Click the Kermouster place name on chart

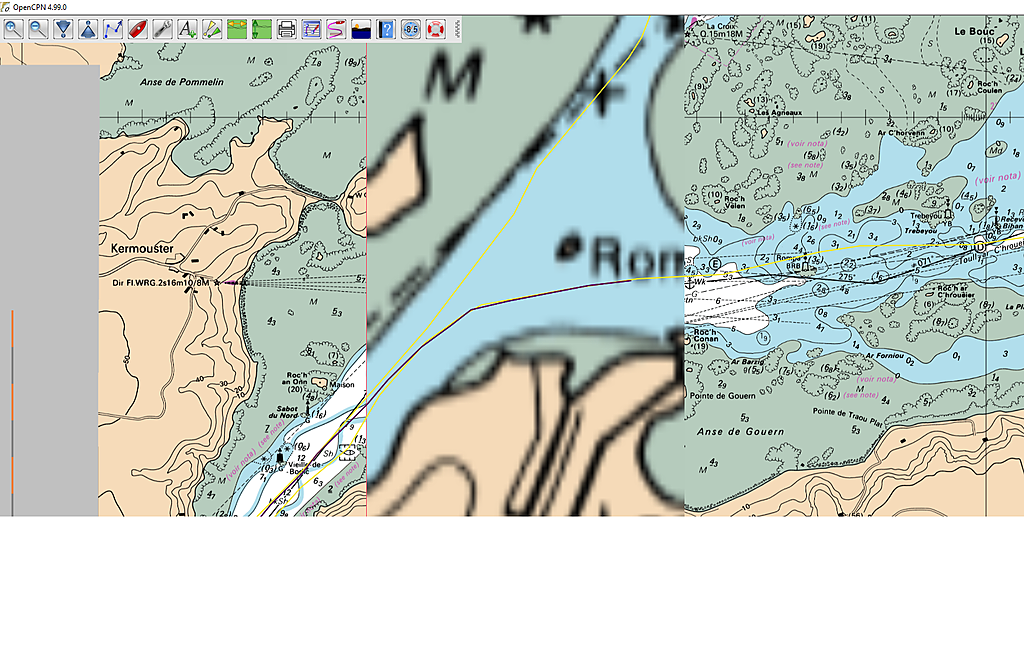tap(142, 249)
